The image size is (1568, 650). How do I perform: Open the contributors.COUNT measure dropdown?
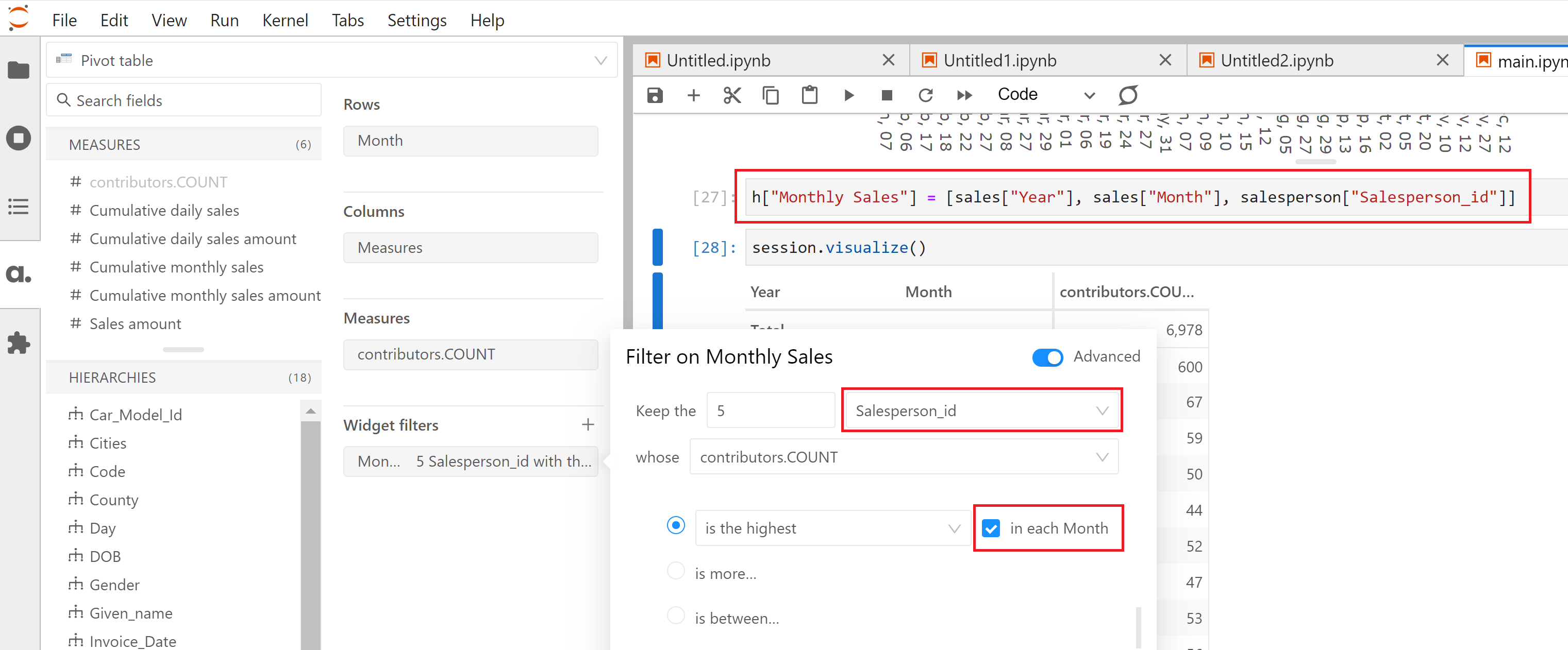(903, 457)
